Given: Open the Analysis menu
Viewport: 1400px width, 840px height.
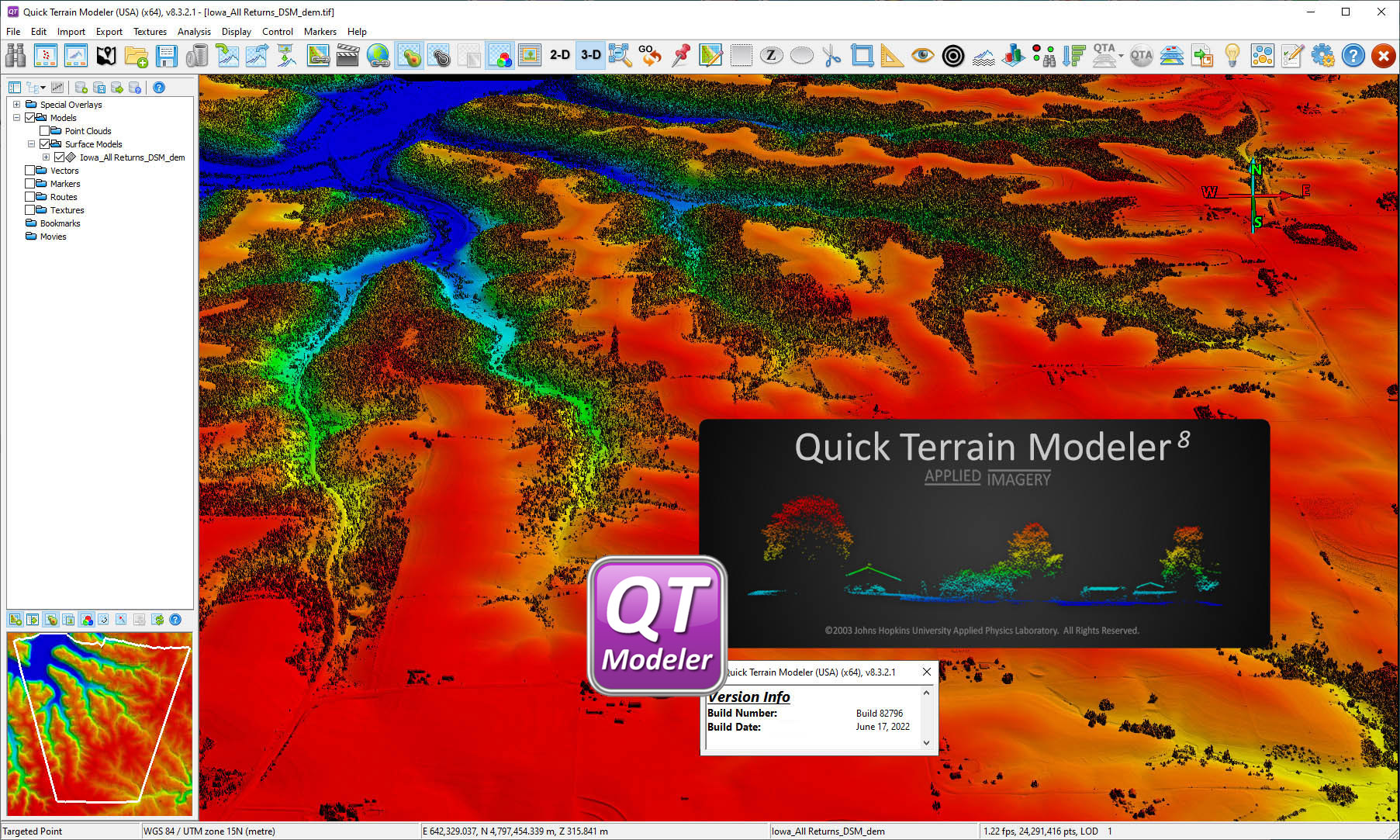Looking at the screenshot, I should [194, 32].
